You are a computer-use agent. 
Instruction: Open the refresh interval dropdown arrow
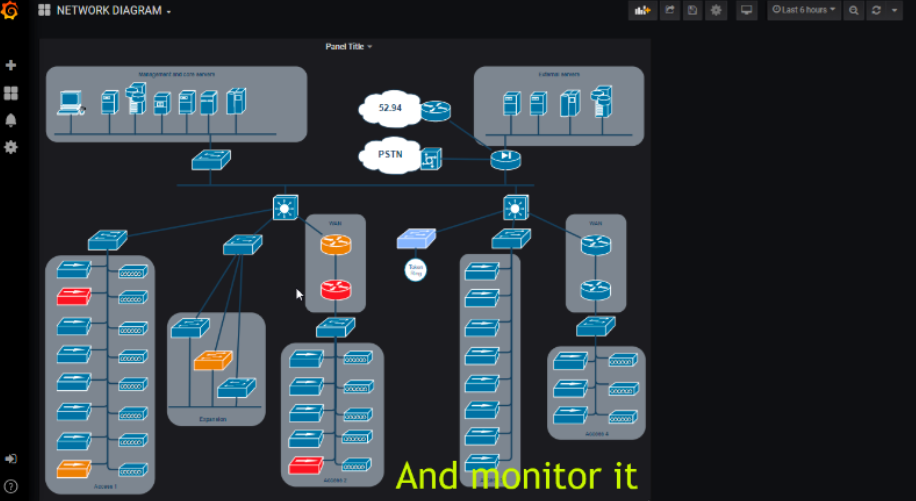894,10
